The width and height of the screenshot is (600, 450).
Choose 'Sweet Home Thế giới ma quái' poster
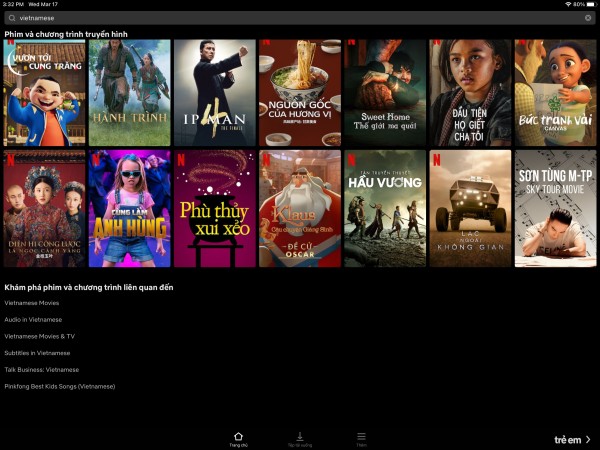pyautogui.click(x=385, y=93)
